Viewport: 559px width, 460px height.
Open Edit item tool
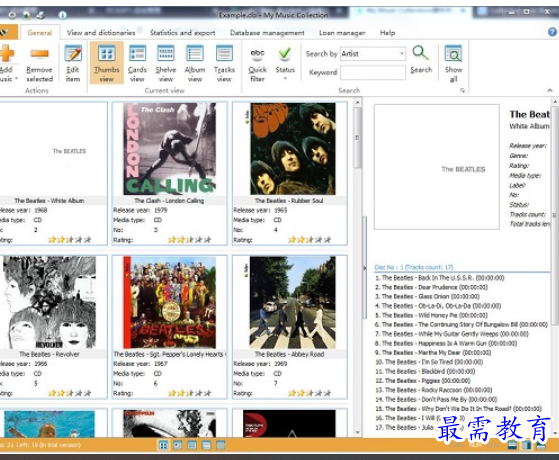pos(73,64)
